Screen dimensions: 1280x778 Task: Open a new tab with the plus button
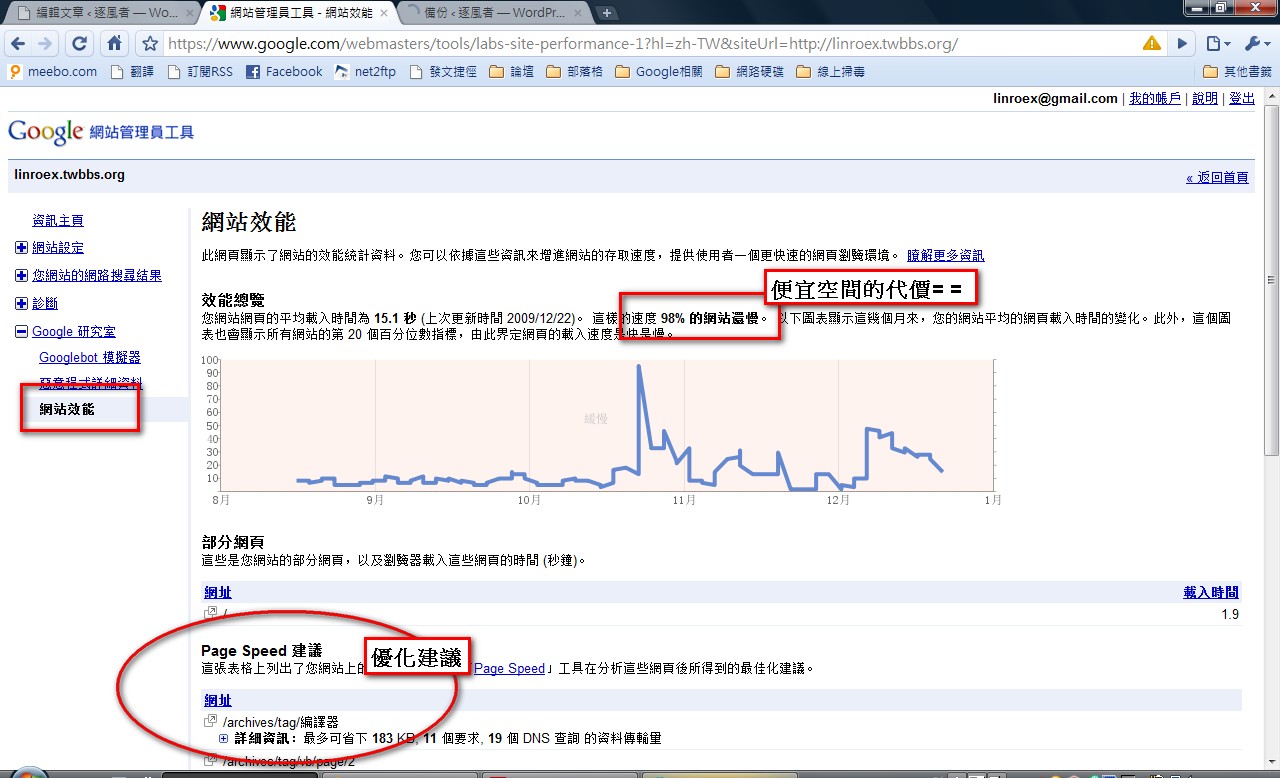(x=607, y=13)
